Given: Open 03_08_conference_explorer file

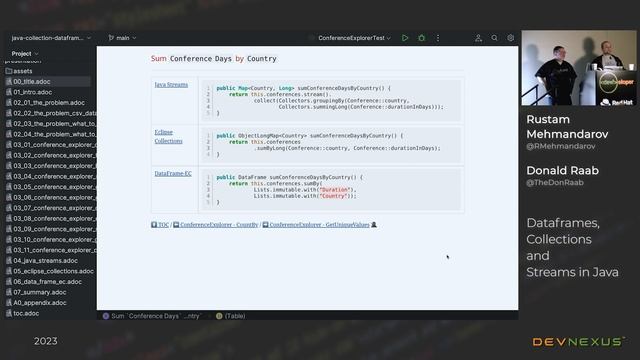Looking at the screenshot, I should (51, 219).
